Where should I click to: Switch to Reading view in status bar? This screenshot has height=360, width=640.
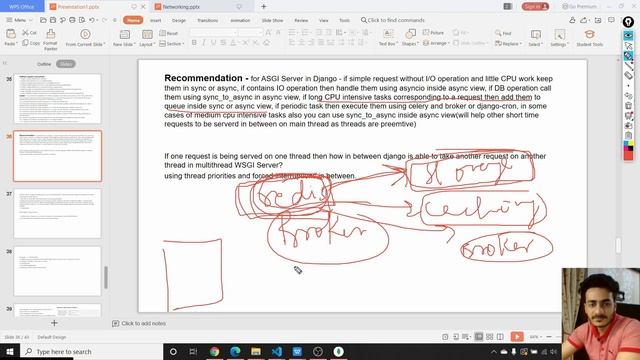[x=500, y=337]
